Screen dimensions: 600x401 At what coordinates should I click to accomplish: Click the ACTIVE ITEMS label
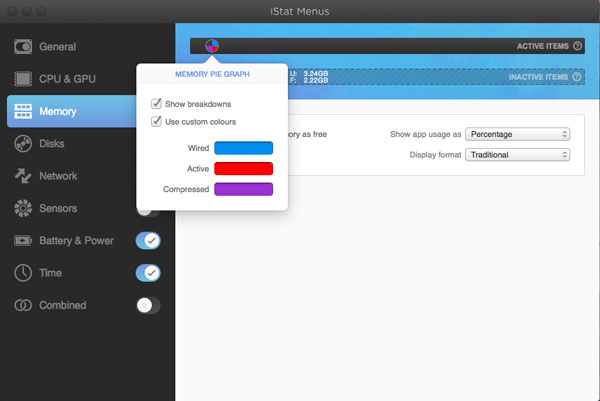543,46
